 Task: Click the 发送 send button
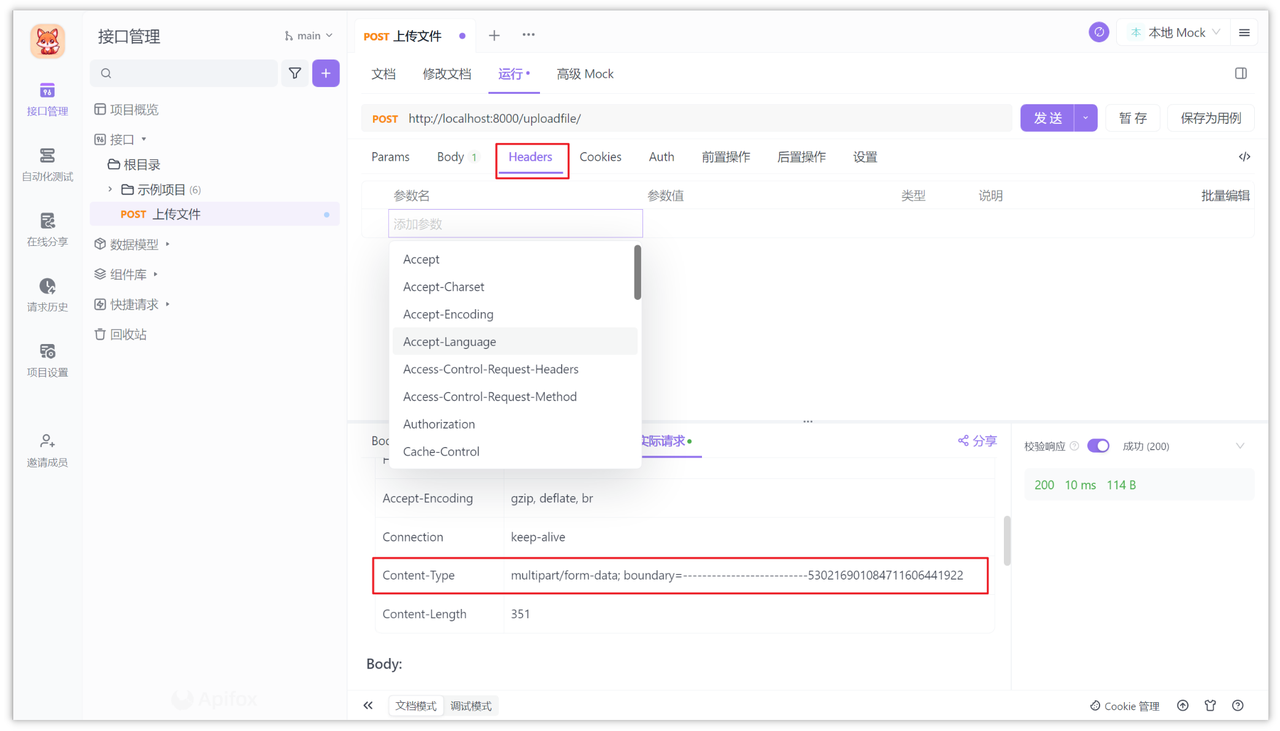click(1047, 118)
